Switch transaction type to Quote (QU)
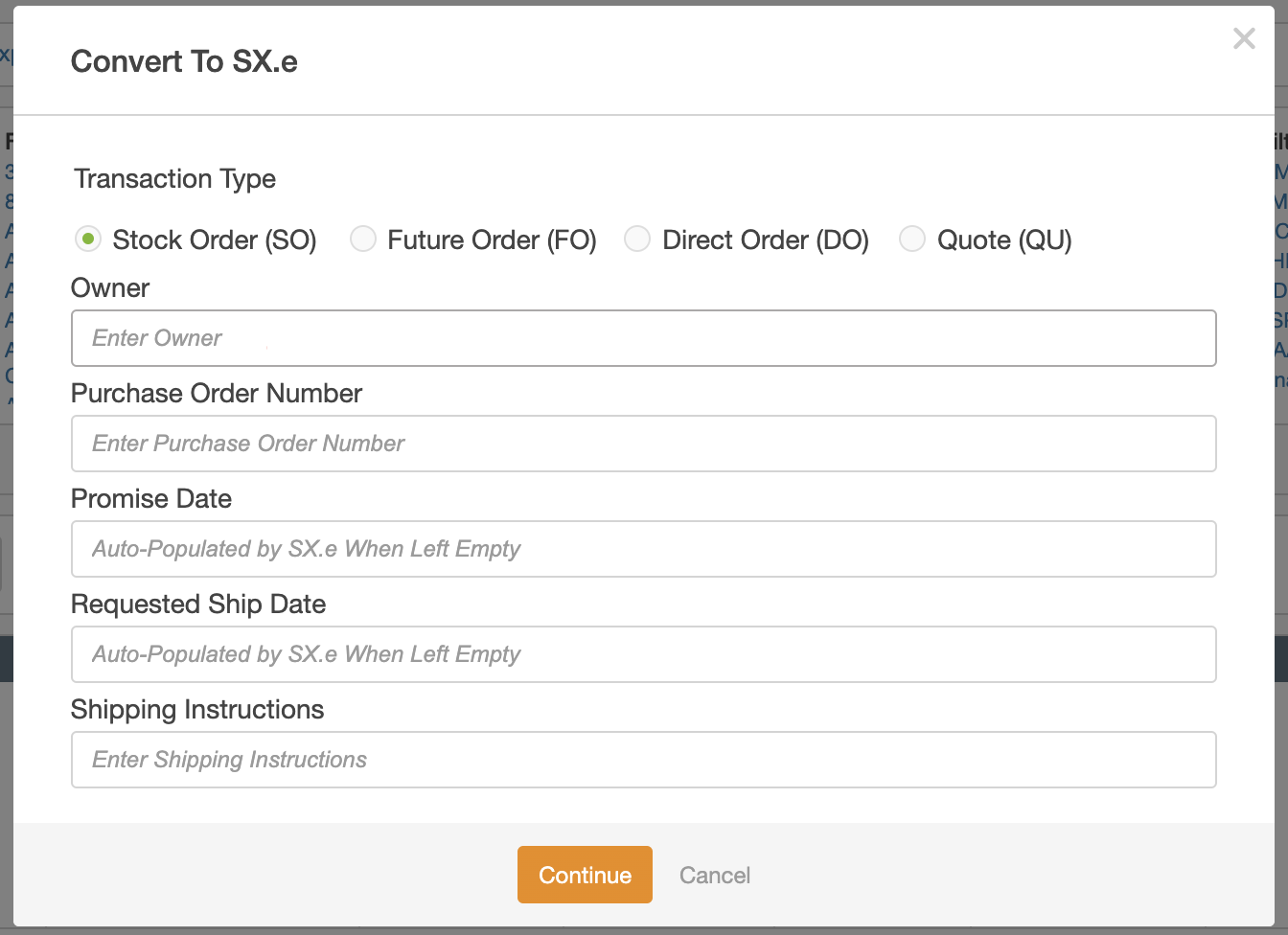This screenshot has height=935, width=1288. 912,239
